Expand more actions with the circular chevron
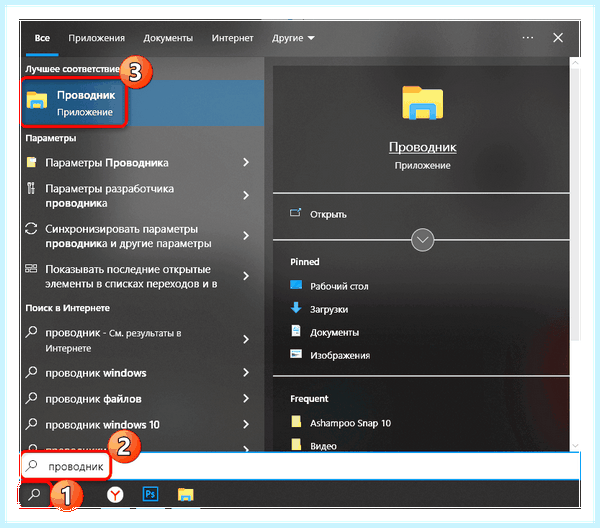Viewport: 600px width, 528px height. (x=422, y=240)
